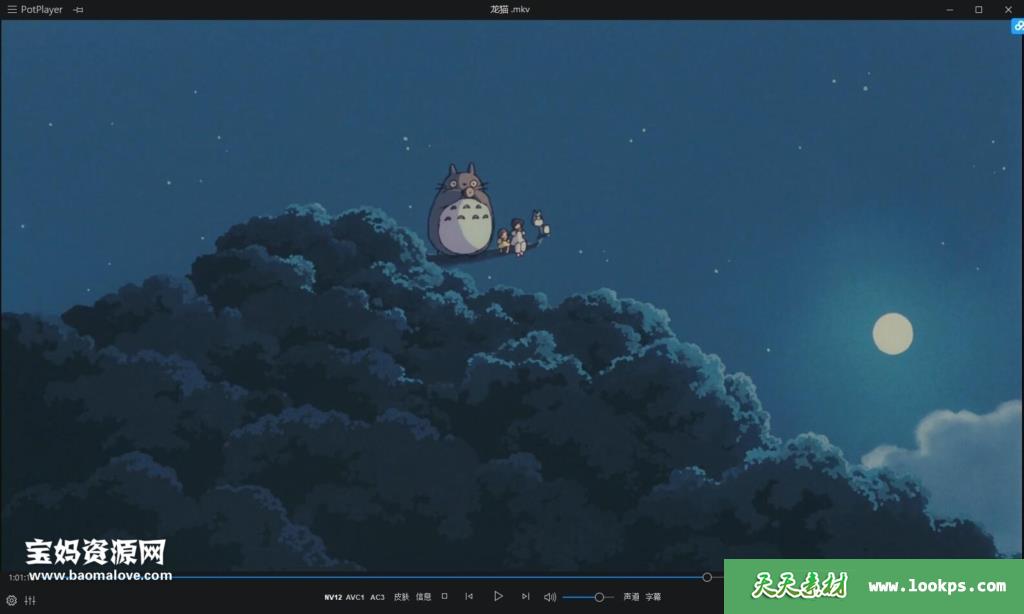Mute the audio with speaker icon
Screen dimensions: 1024x614
[x=549, y=597]
